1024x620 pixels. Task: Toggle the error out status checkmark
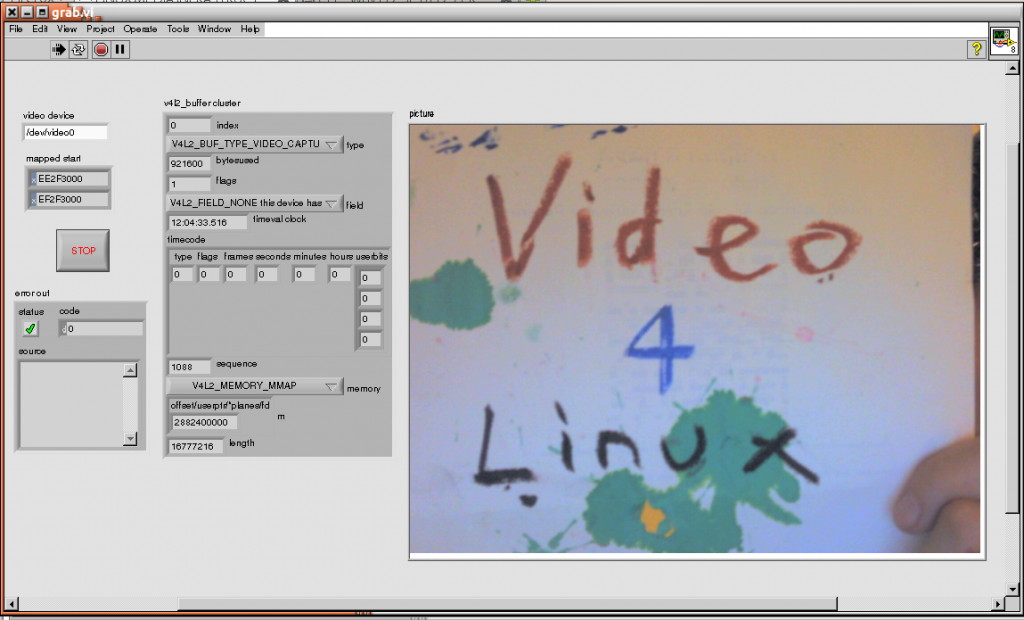point(31,329)
